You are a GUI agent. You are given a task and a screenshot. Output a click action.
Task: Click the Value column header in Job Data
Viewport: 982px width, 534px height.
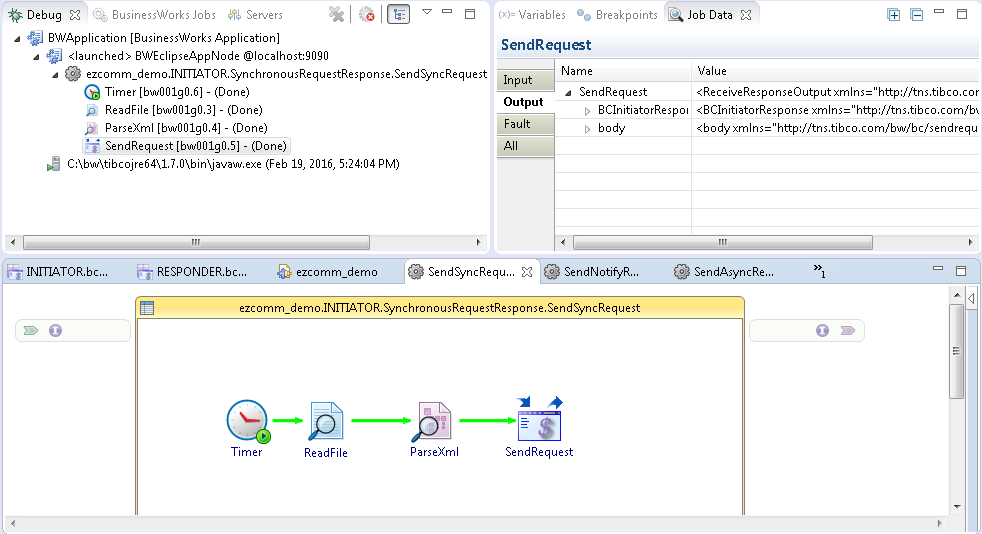pyautogui.click(x=836, y=71)
